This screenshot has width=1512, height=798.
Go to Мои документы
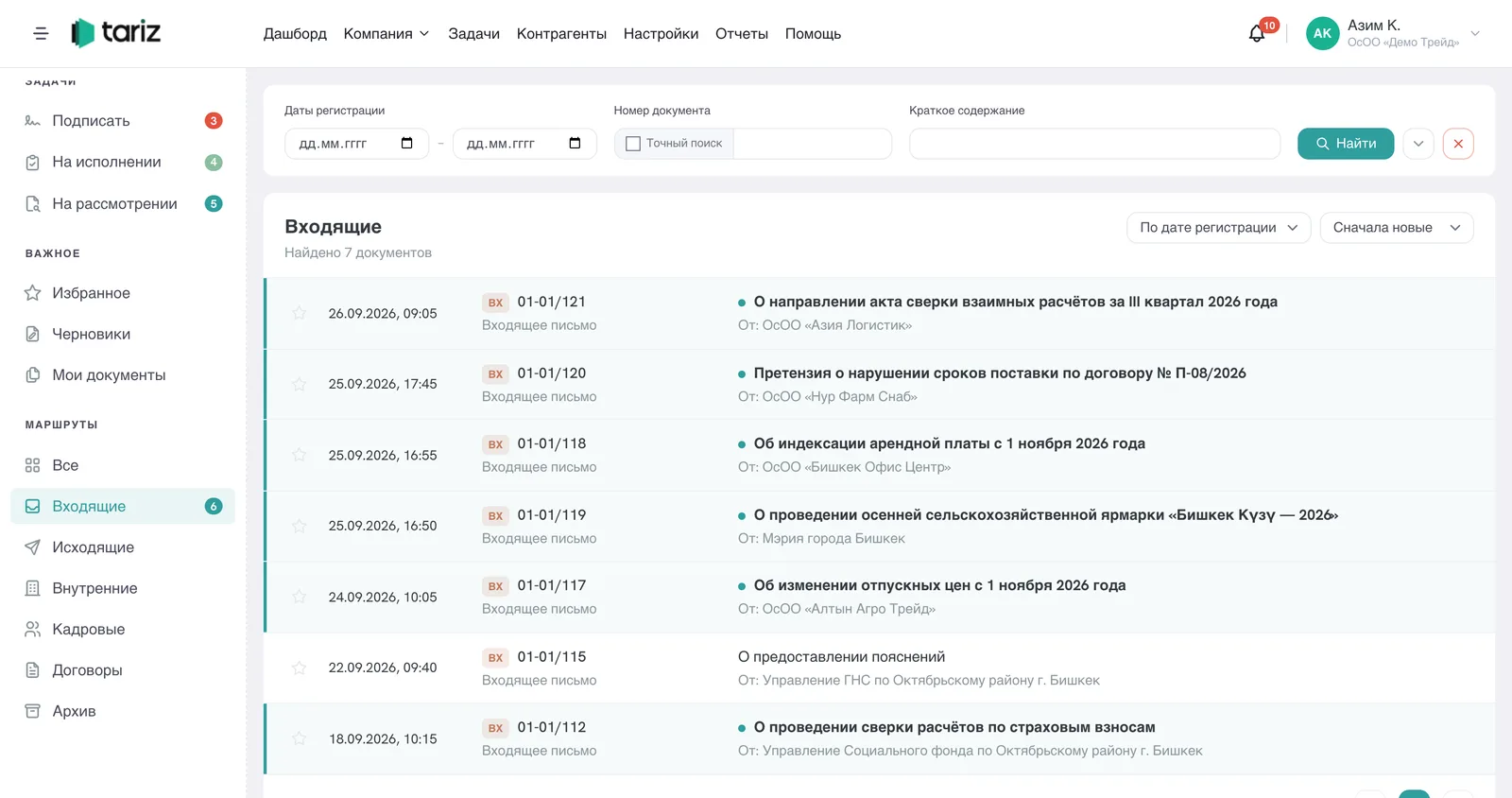click(123, 375)
